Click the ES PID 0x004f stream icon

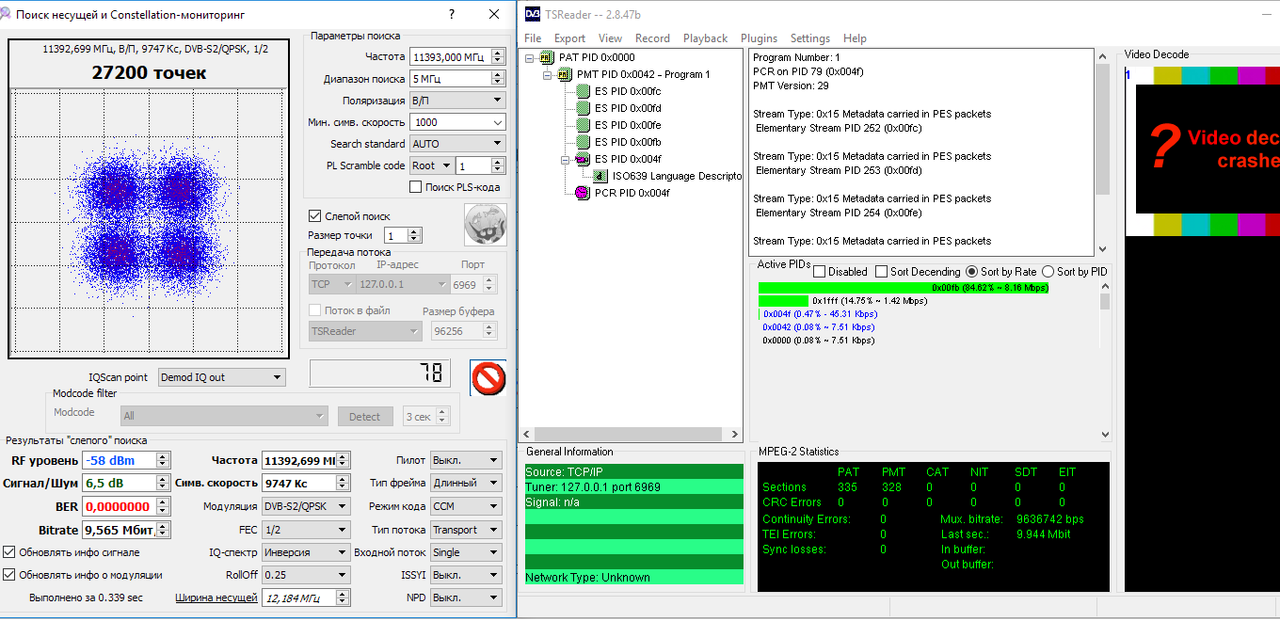point(583,159)
